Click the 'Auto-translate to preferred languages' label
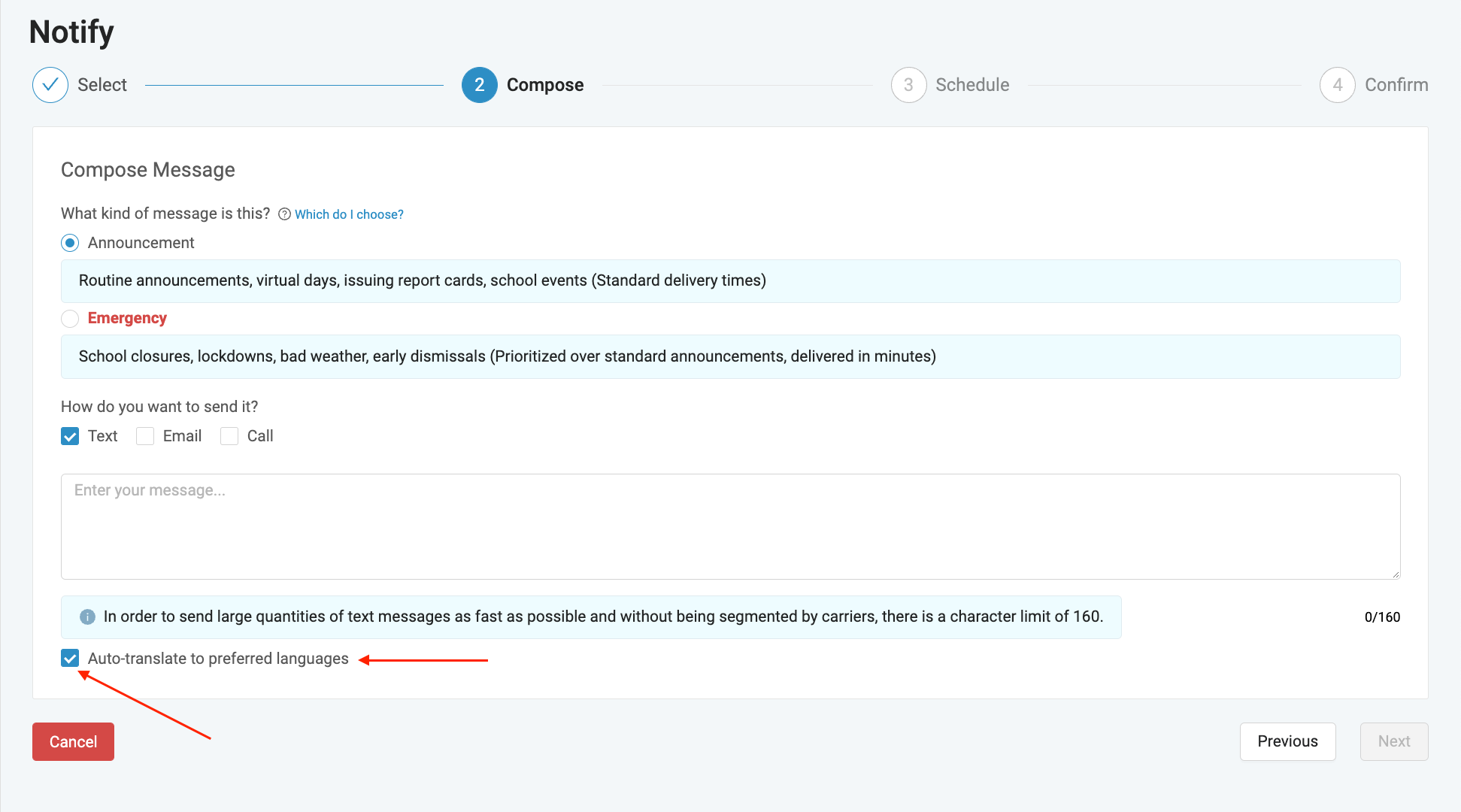Image resolution: width=1461 pixels, height=812 pixels. (x=218, y=659)
